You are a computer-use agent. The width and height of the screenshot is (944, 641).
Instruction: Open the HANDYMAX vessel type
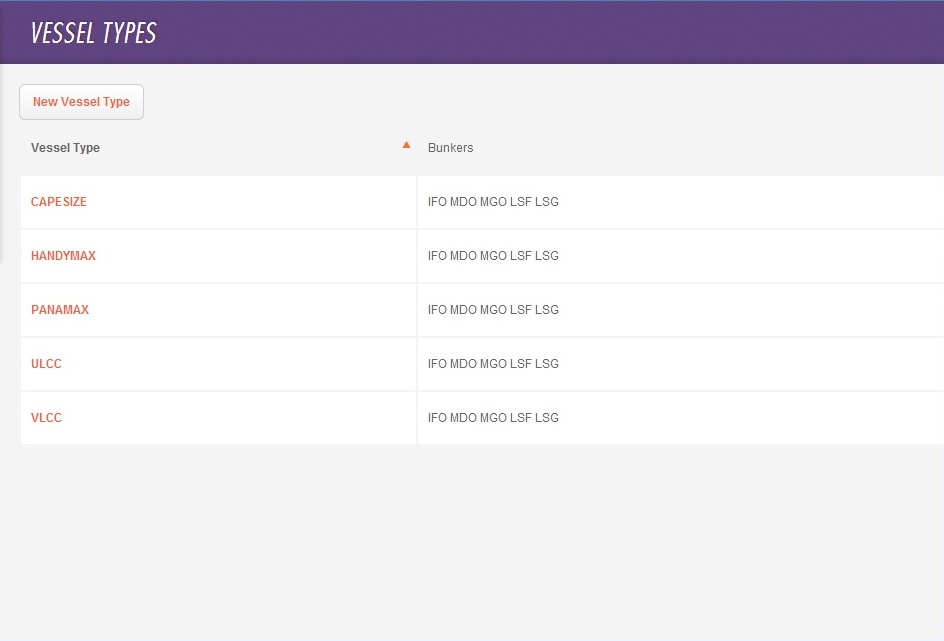(63, 256)
